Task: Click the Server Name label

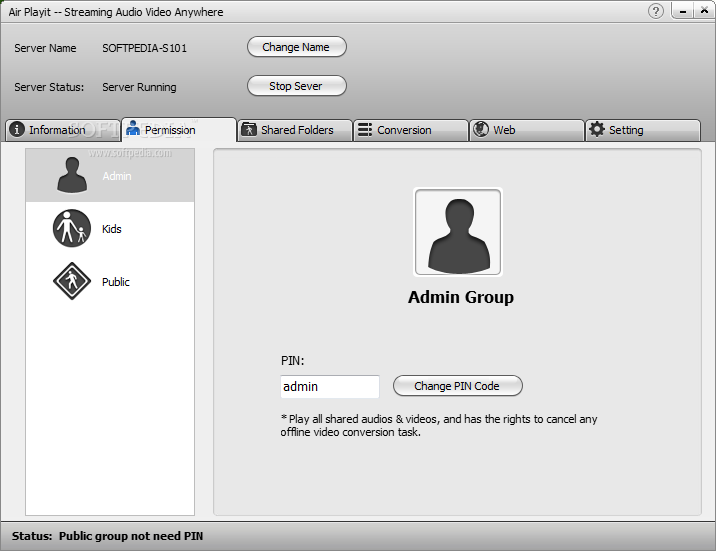Action: (45, 48)
